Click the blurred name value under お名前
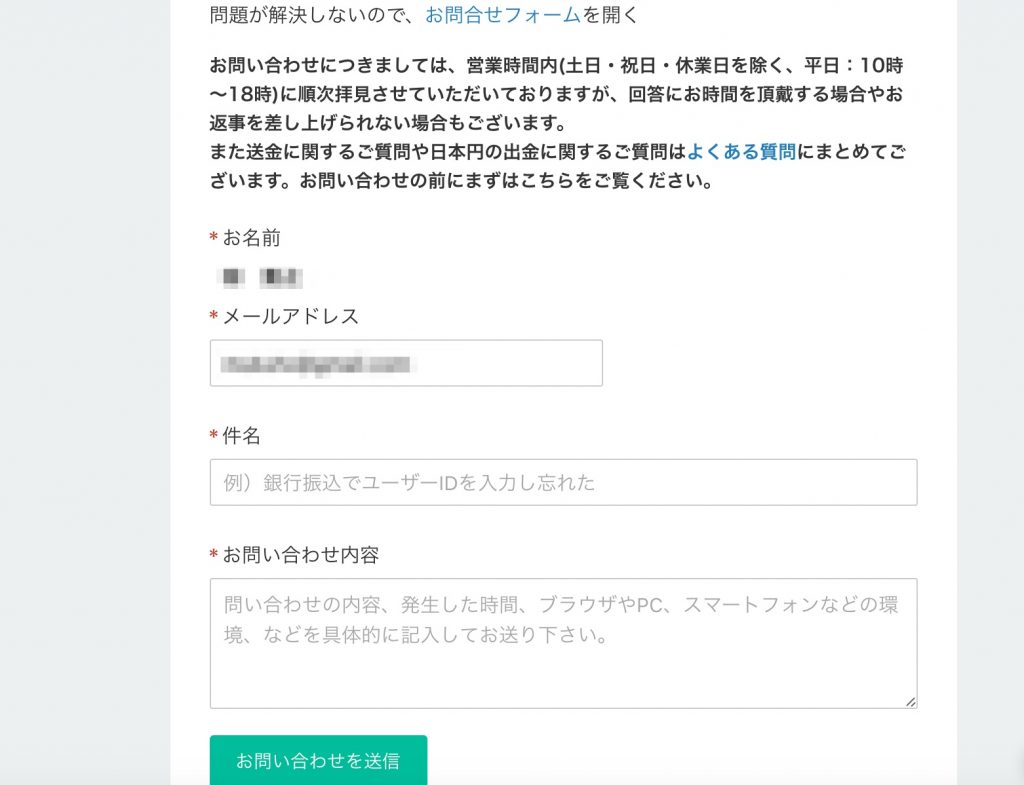This screenshot has width=1024, height=785. (x=260, y=278)
